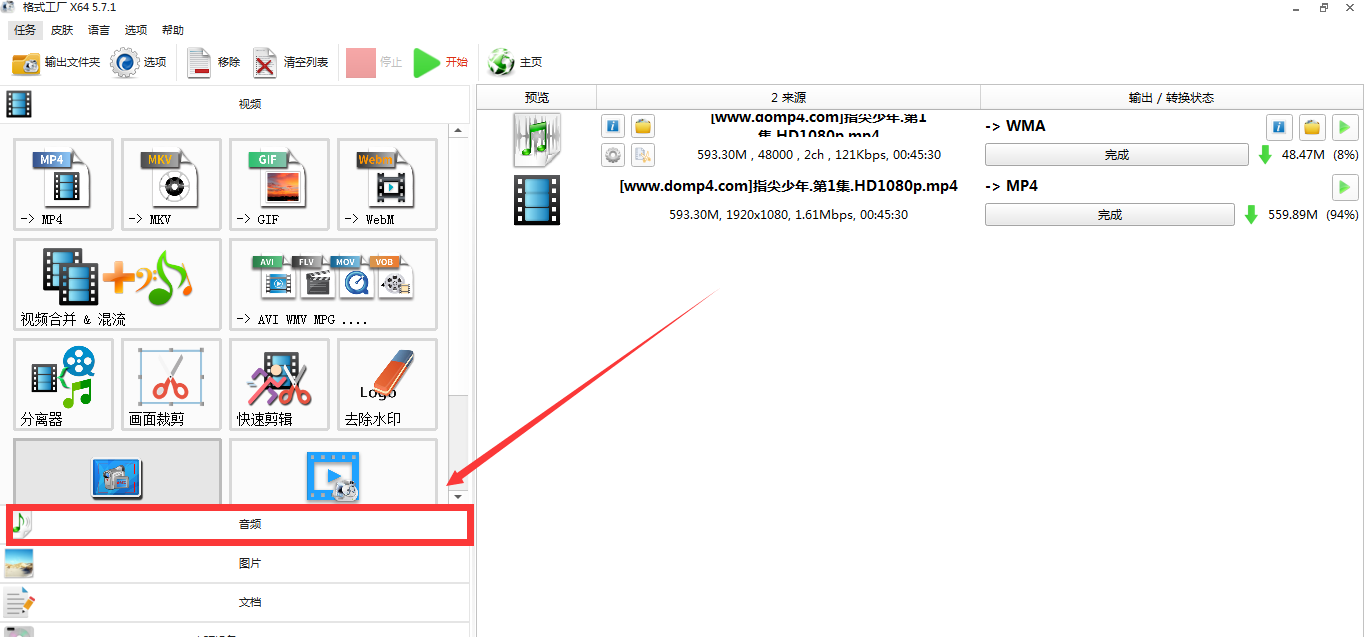
Task: Click the 预览 column header
Action: [537, 97]
